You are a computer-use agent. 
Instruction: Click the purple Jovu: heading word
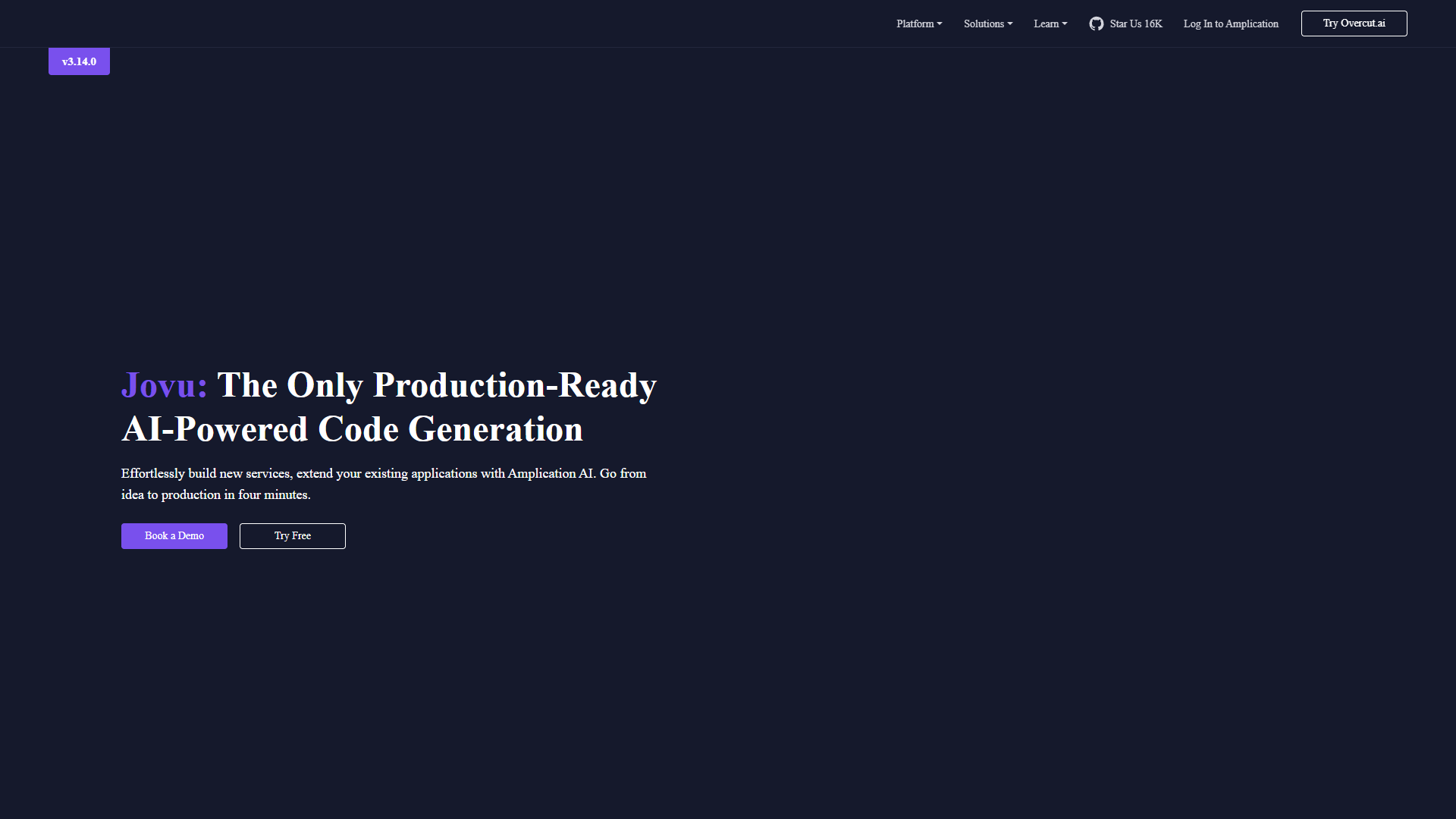coord(165,385)
